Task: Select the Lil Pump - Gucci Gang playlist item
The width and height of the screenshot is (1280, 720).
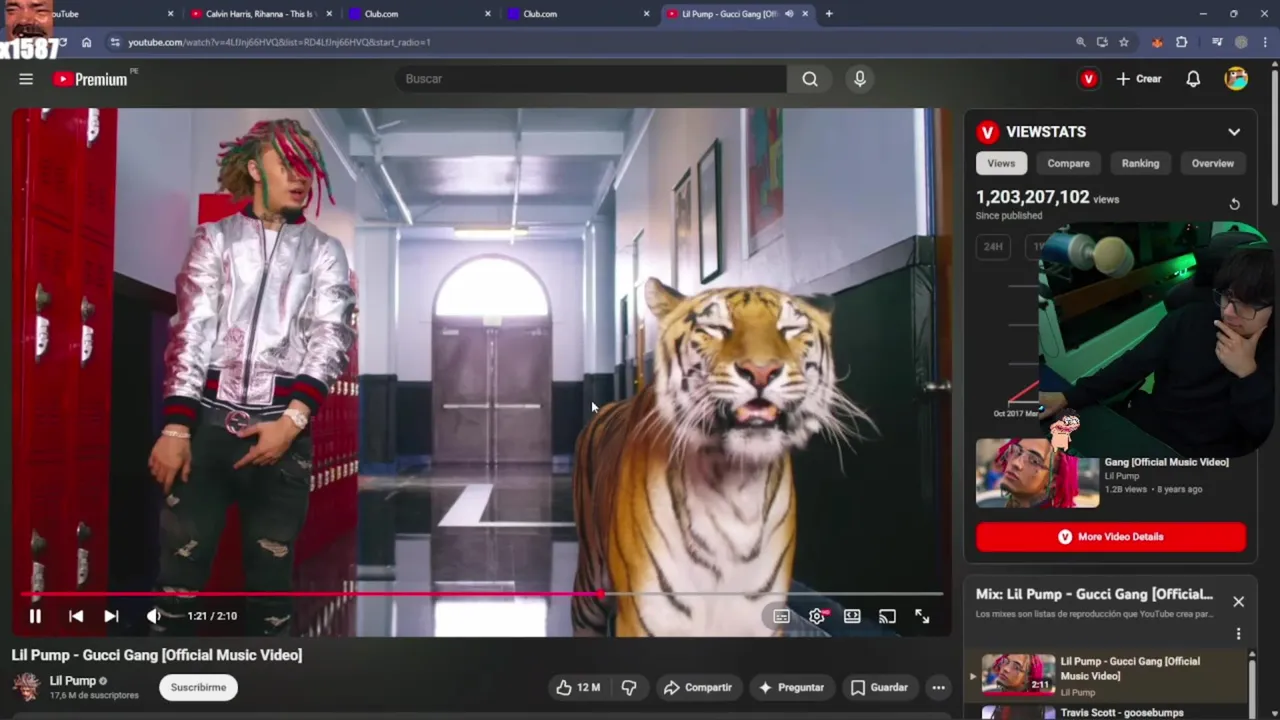Action: pos(1109,675)
